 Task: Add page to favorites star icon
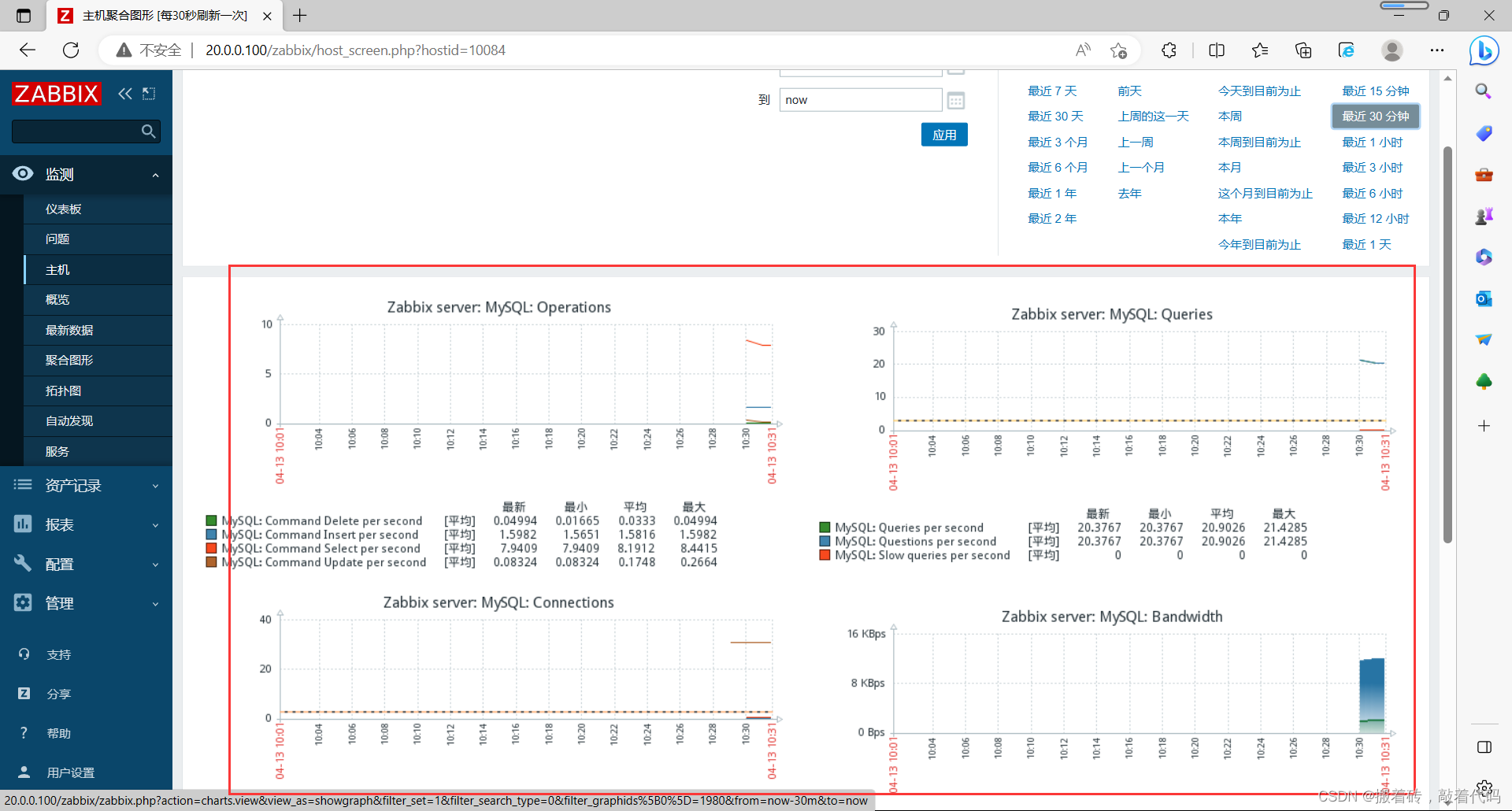click(1118, 50)
